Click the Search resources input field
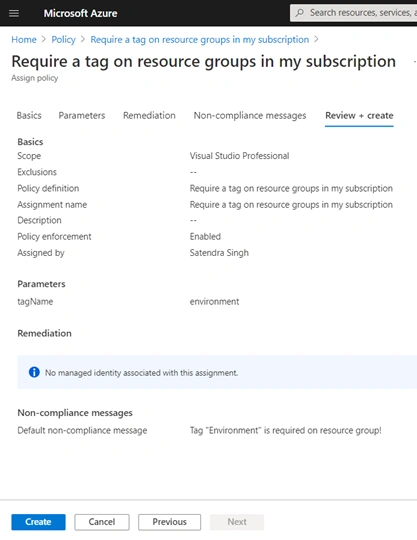 (x=354, y=13)
